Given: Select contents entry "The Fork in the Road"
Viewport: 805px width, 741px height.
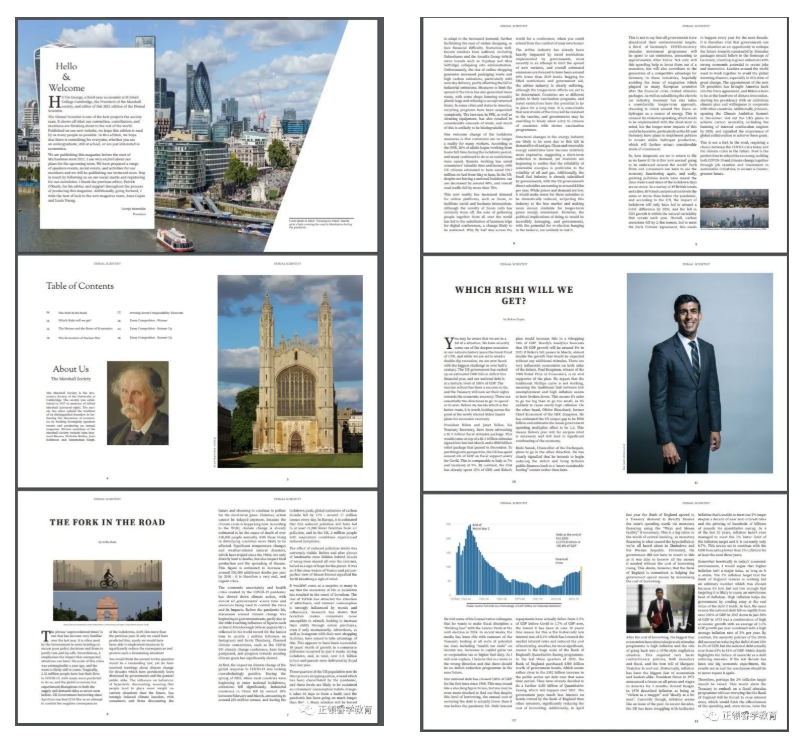Looking at the screenshot, I should (x=72, y=312).
